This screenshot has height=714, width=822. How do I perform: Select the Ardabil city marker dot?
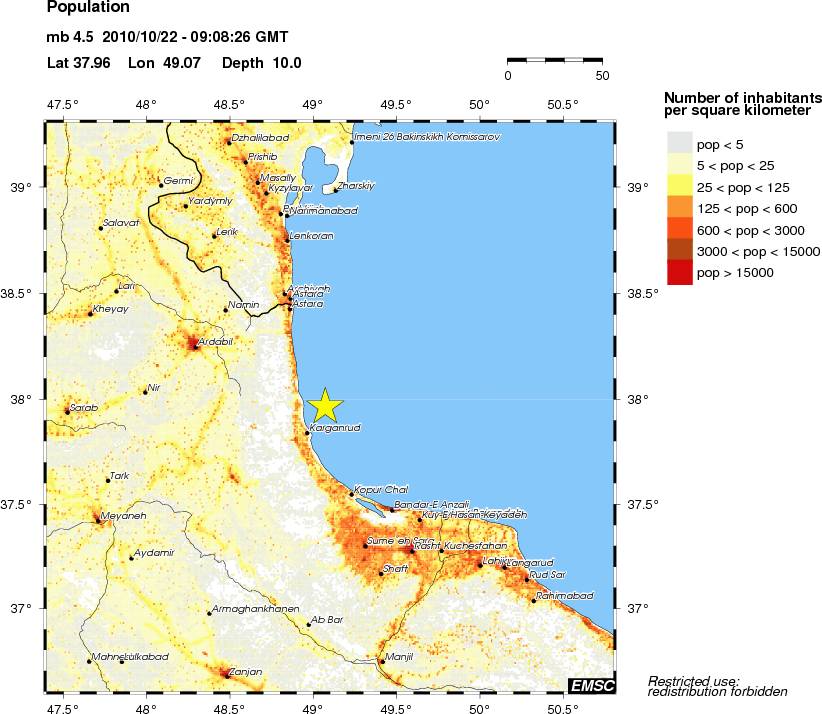[x=195, y=346]
